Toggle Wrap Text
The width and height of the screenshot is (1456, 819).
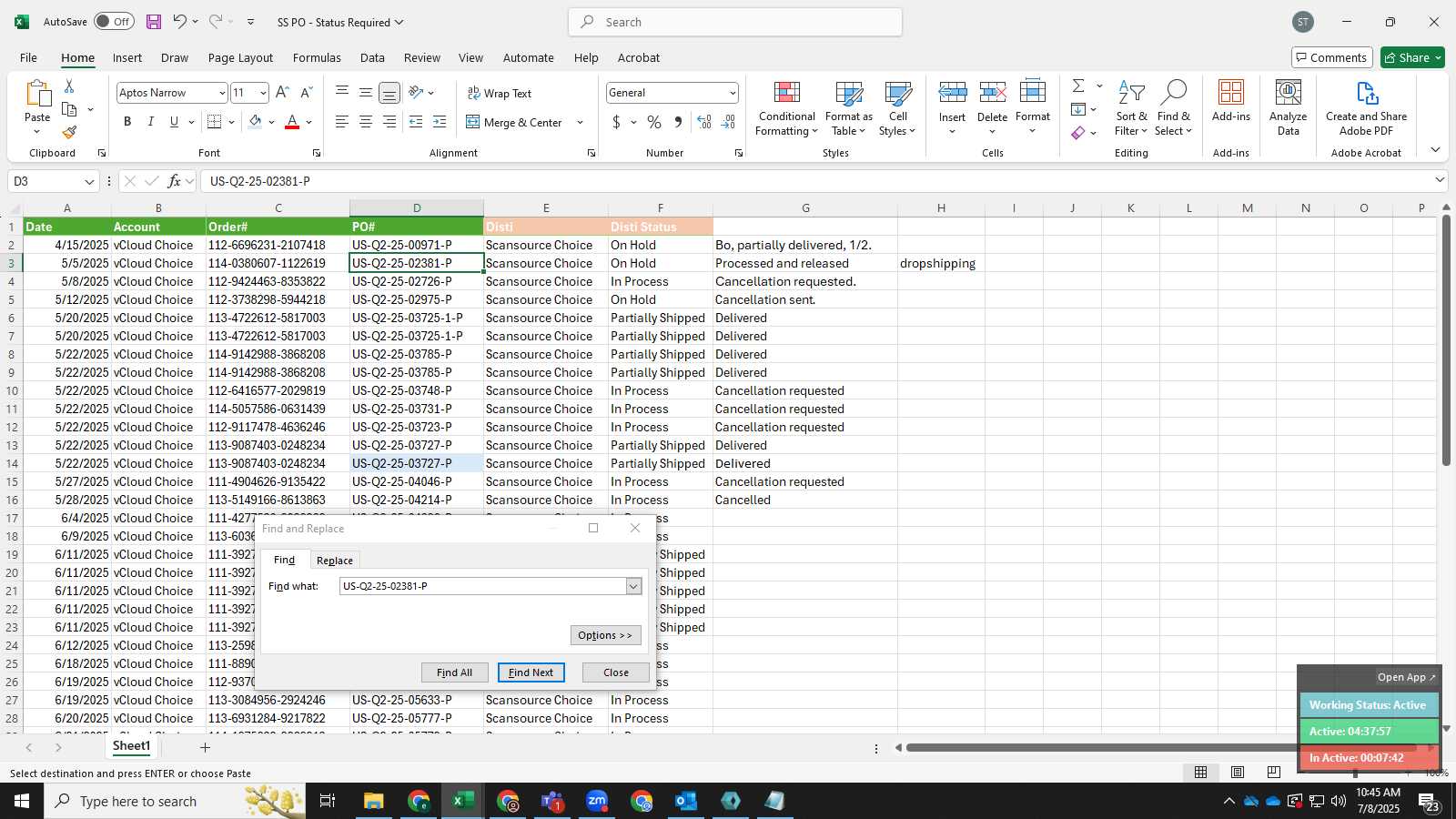pyautogui.click(x=500, y=93)
